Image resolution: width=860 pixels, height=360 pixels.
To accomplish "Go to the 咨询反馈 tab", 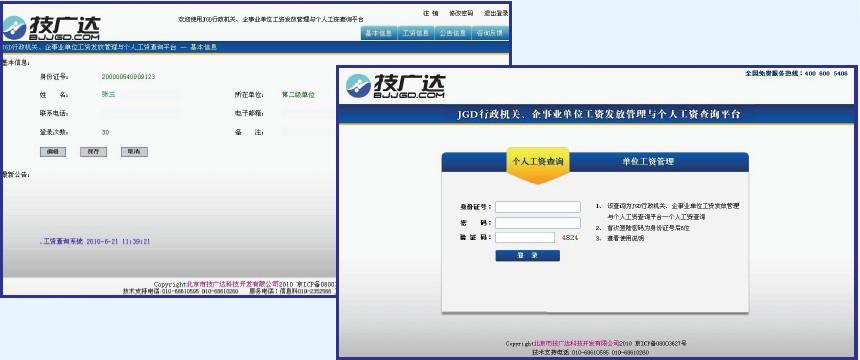I will [x=490, y=33].
